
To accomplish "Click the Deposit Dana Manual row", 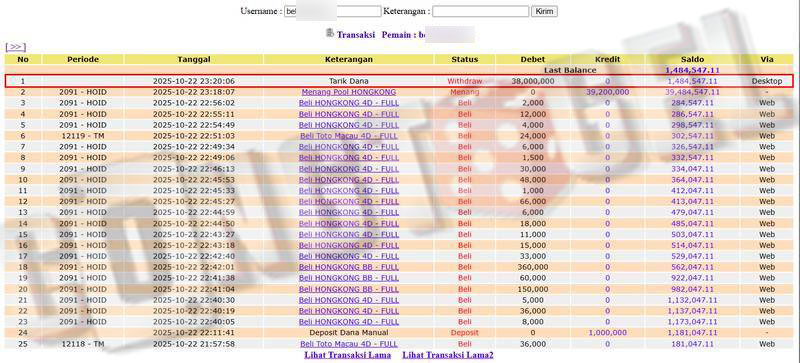I will tap(399, 333).
